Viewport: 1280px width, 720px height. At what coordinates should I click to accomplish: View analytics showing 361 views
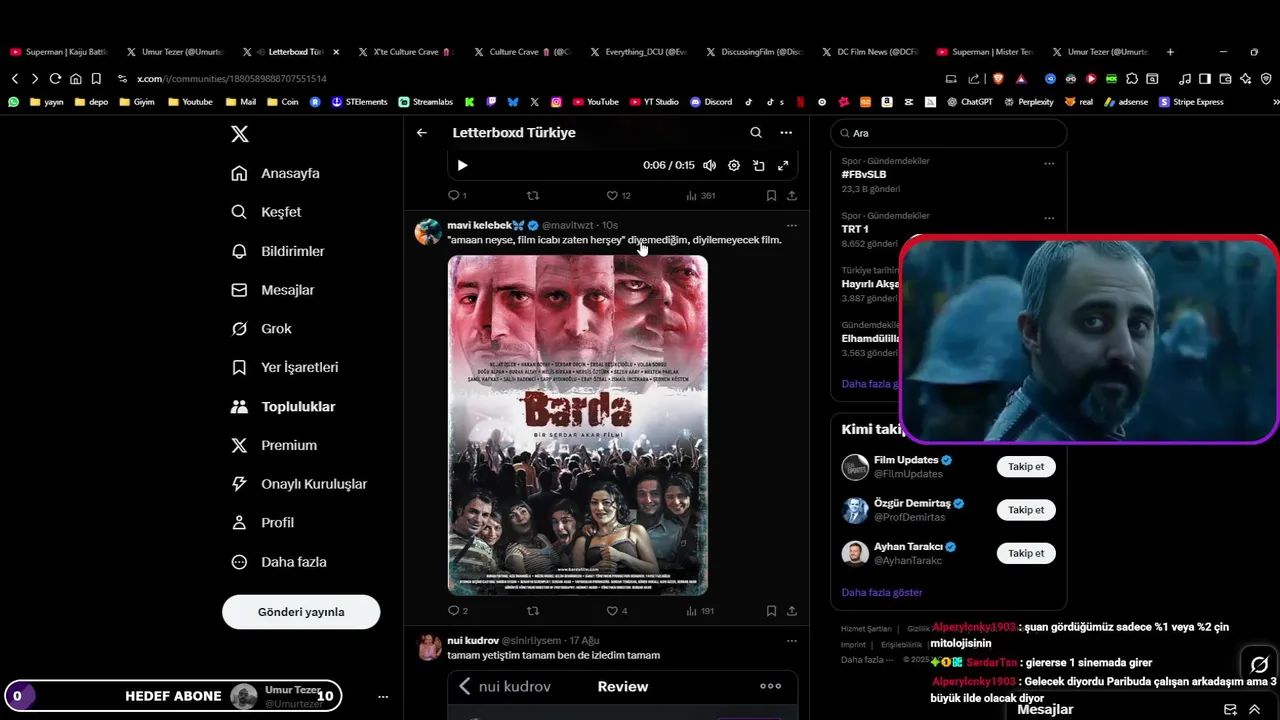pyautogui.click(x=700, y=195)
